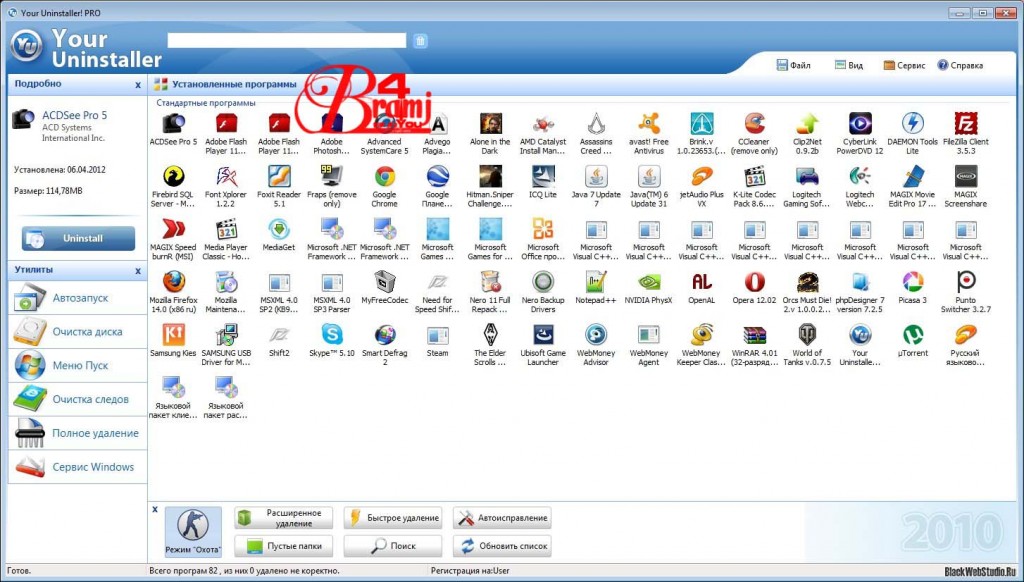
Task: Click the Быстрое удаление button
Action: [x=393, y=518]
